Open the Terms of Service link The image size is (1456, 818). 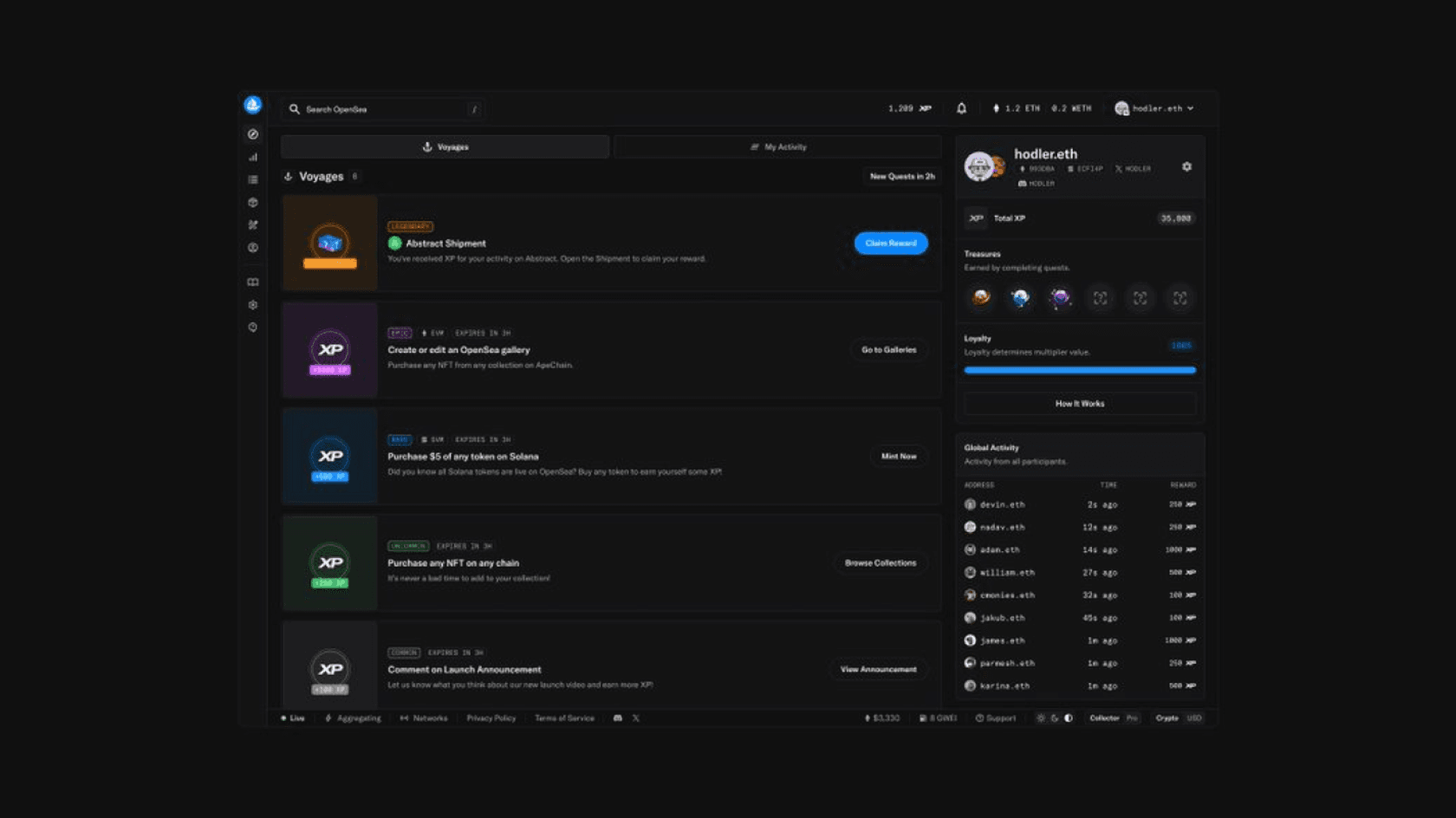pos(564,717)
